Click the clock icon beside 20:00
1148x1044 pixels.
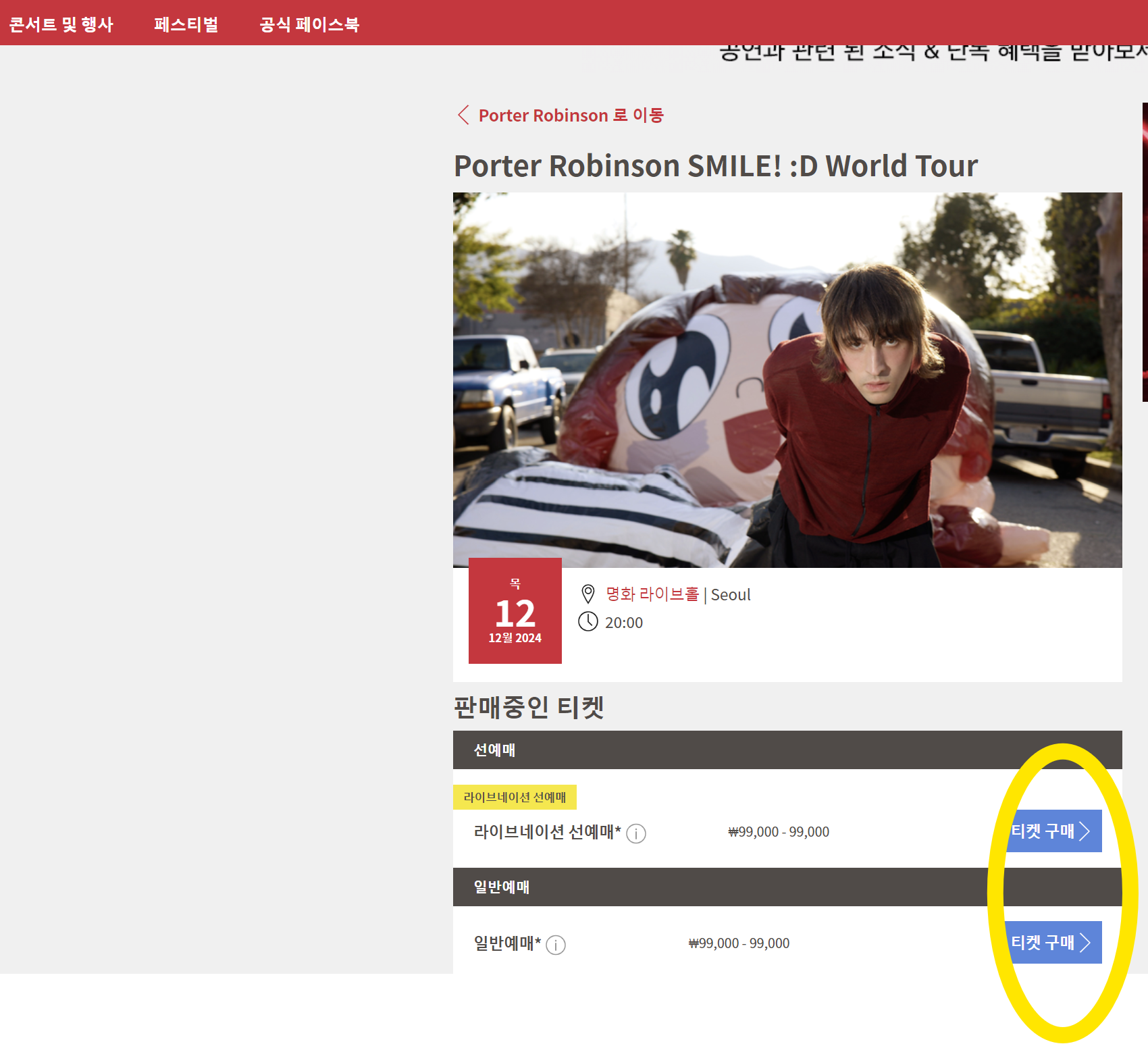click(x=588, y=621)
